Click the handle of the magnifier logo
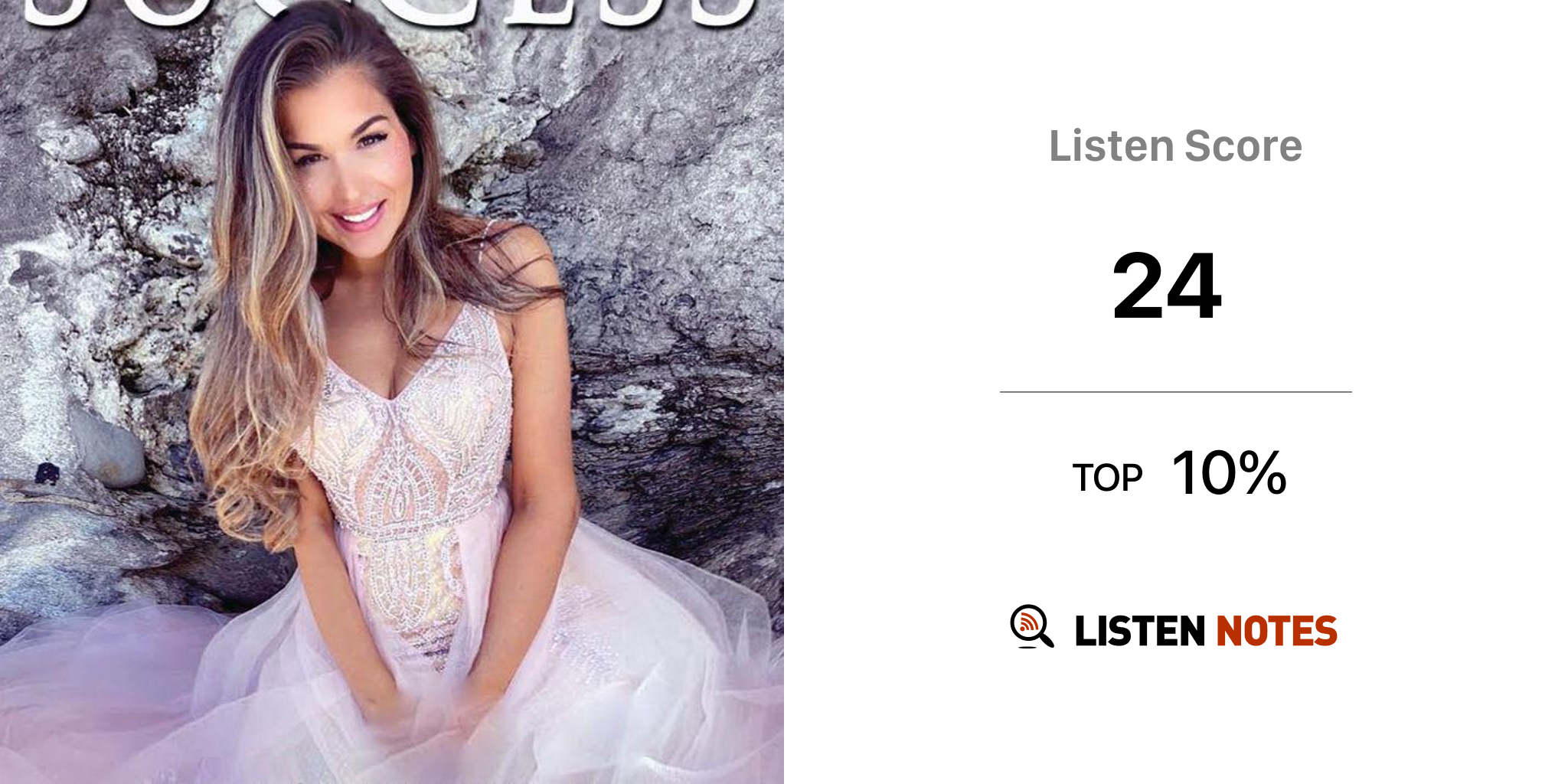This screenshot has height=784, width=1568. [x=1045, y=639]
